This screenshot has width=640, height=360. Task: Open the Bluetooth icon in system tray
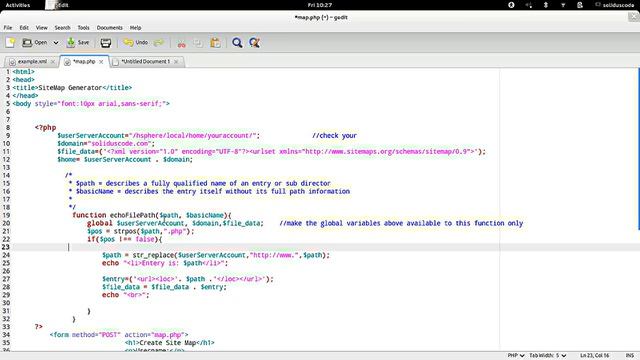[546, 5]
